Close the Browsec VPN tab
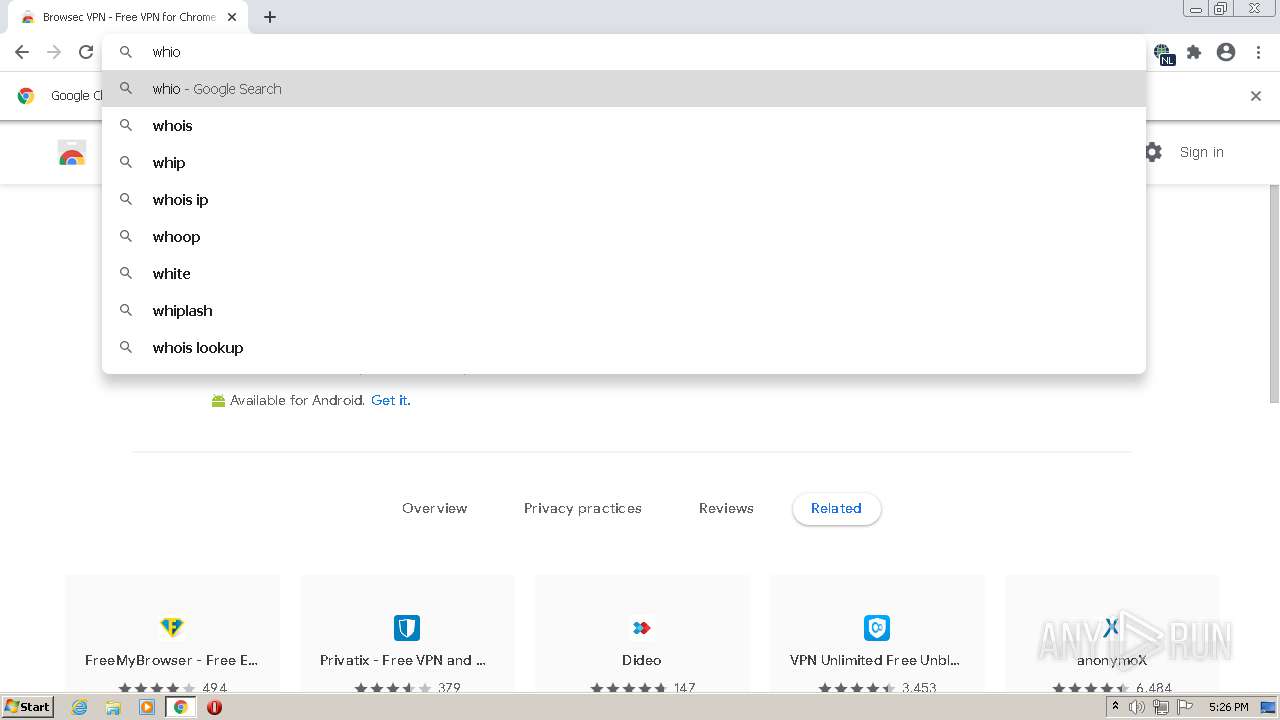The height and width of the screenshot is (720, 1280). 233,17
